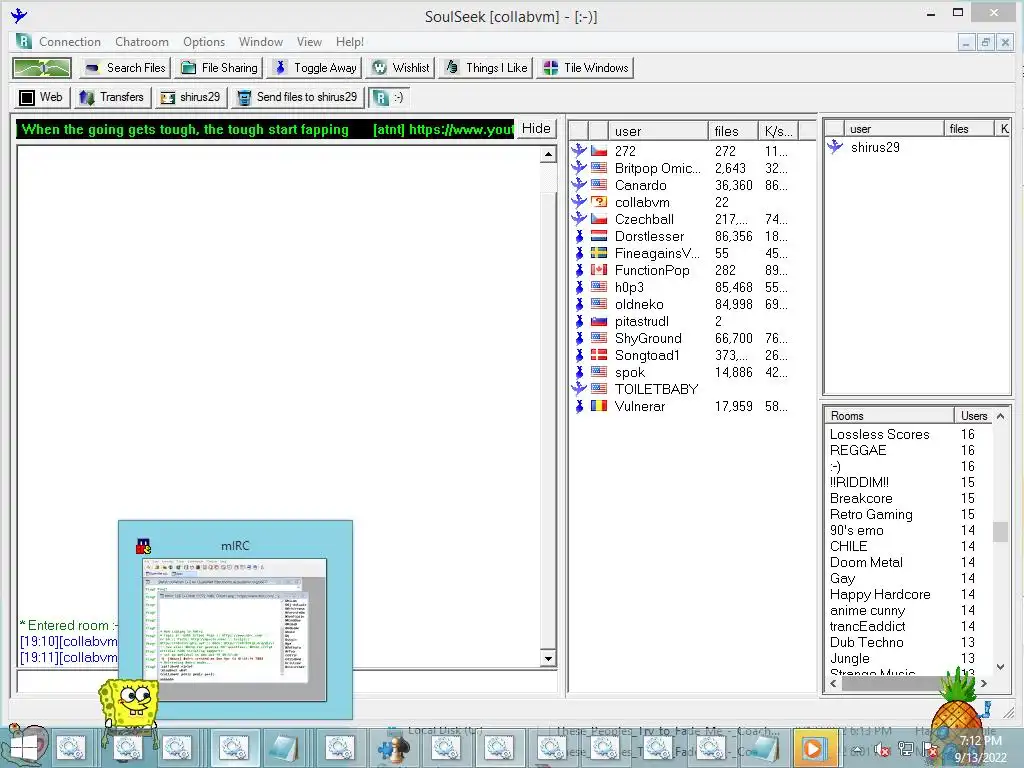Click the chat log scroll down arrow

point(548,658)
